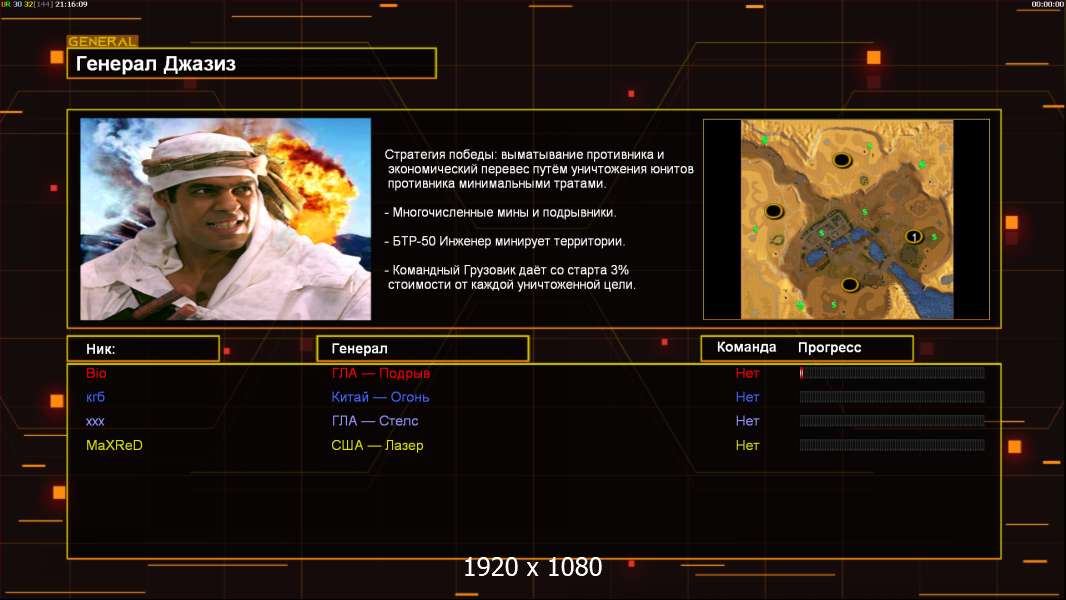Click the Прогресс column header
The image size is (1066, 600).
click(x=829, y=348)
